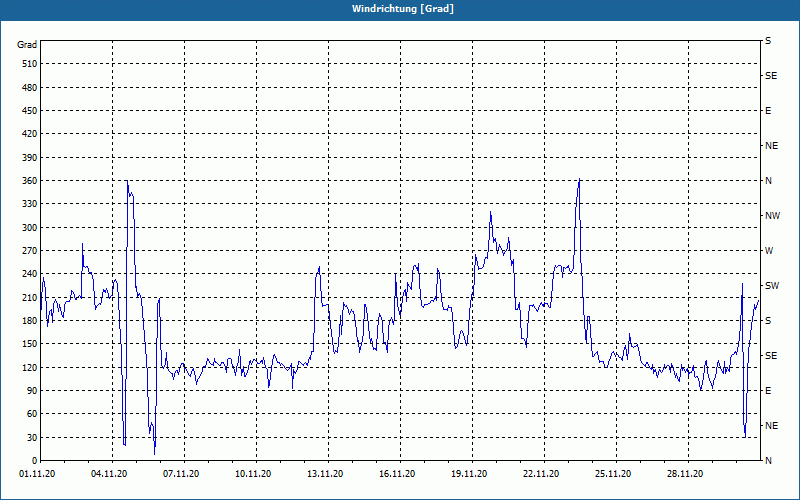800x500 pixels.
Task: Click the y-axis value 480
Action: [30, 88]
